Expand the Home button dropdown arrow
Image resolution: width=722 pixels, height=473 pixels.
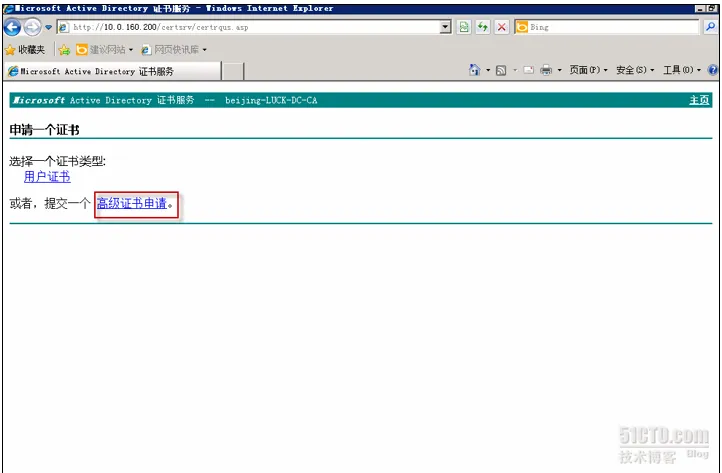[x=488, y=70]
